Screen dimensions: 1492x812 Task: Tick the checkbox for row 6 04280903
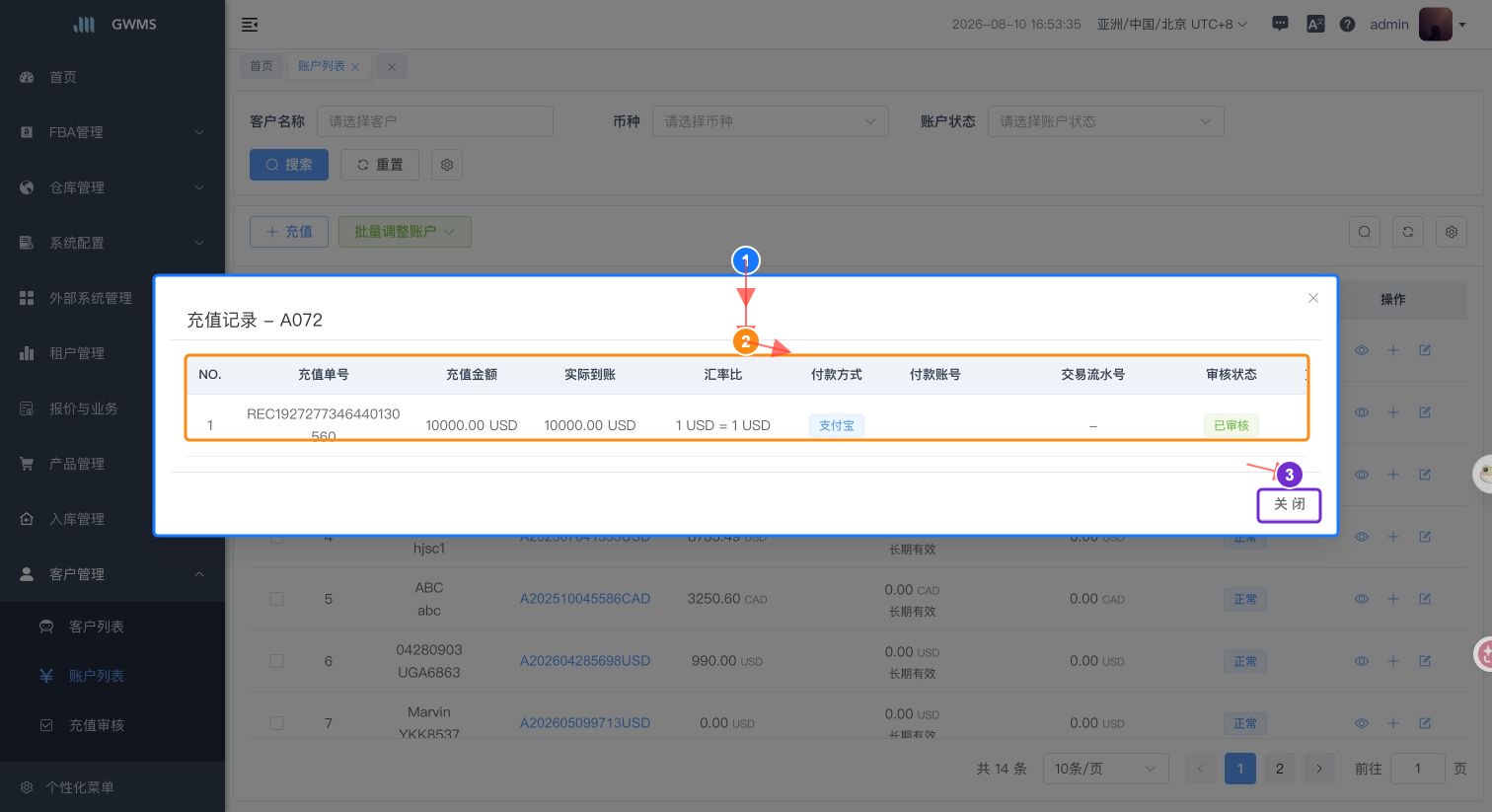coord(277,661)
